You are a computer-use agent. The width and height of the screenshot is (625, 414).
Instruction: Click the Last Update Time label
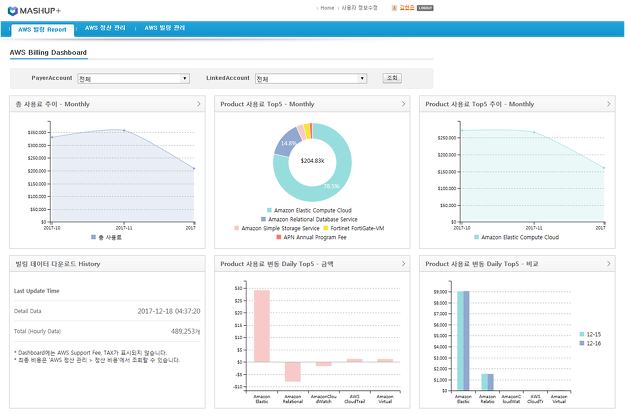pyautogui.click(x=37, y=291)
